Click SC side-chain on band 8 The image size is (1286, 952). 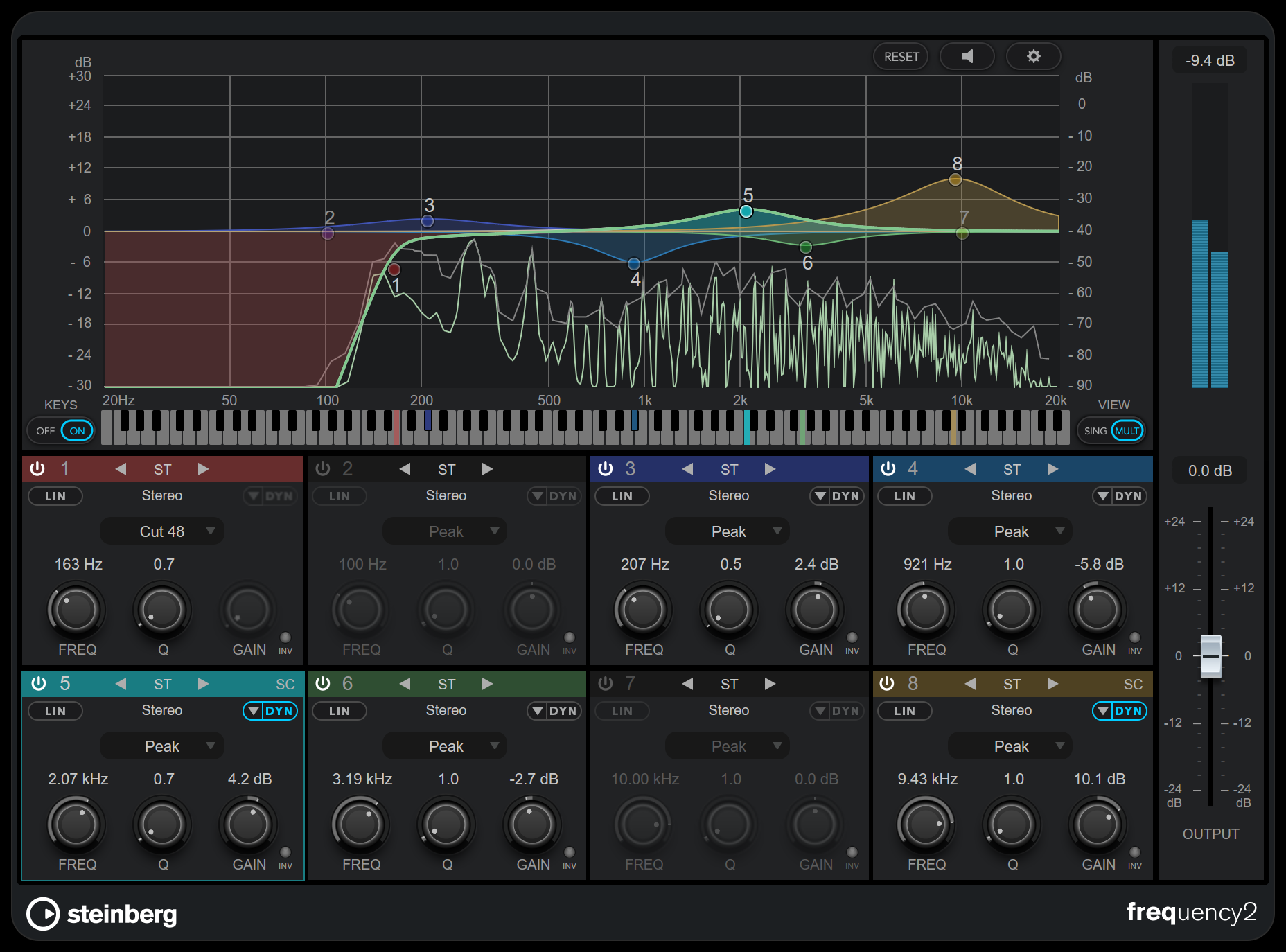pos(1134,685)
